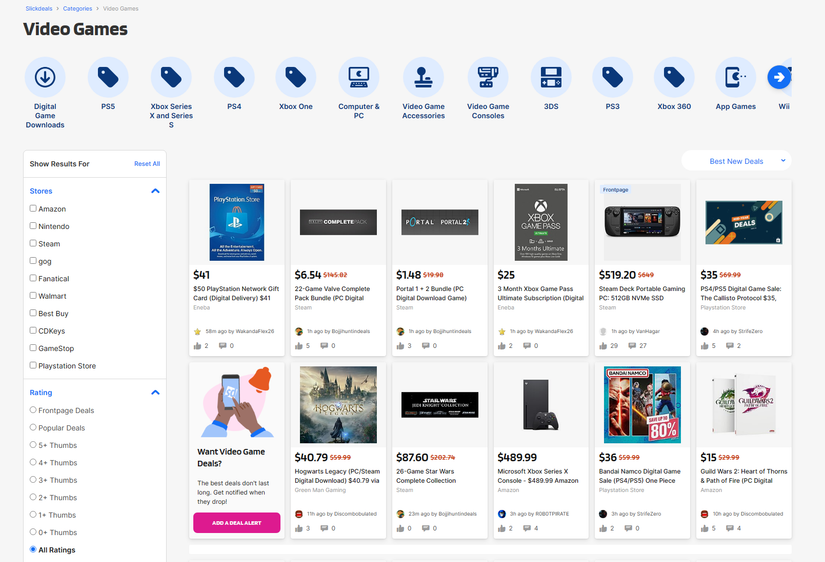The height and width of the screenshot is (562, 825).
Task: Collapse the Stores filter section
Action: click(155, 191)
